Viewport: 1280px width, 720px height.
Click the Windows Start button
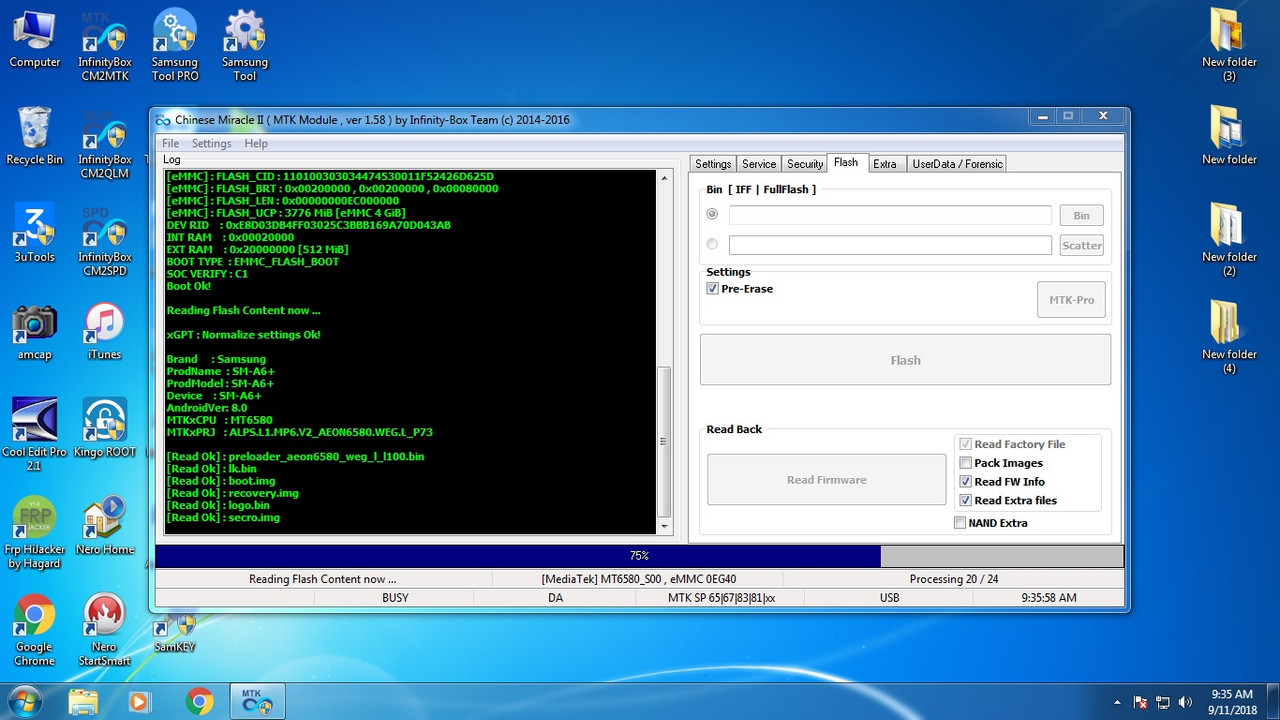24,701
